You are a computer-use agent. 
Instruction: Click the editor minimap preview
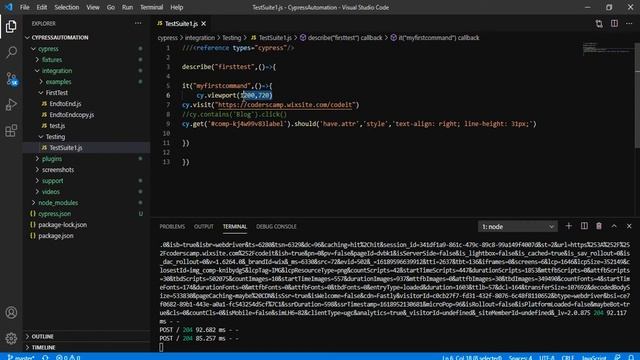(607, 48)
